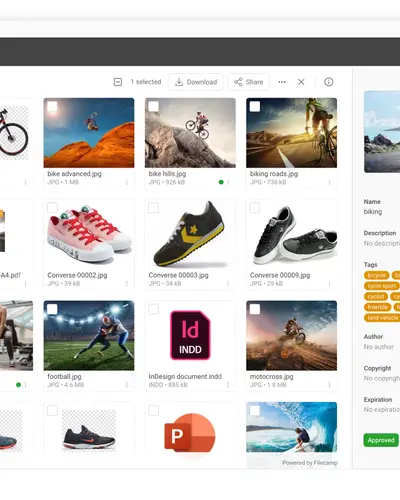Tick the checkbox on bike hills.jpg
Screen dimensions: 400x500
154,107
